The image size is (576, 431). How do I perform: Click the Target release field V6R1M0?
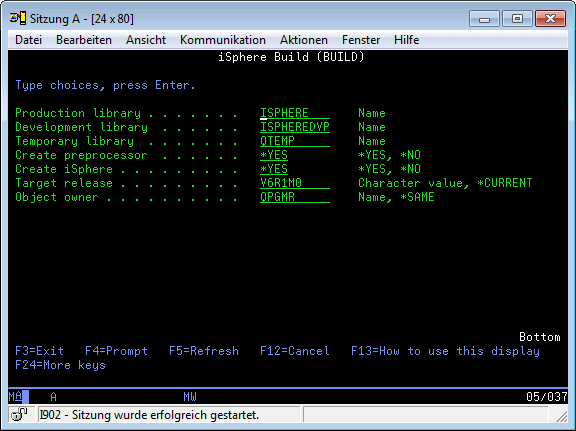click(295, 183)
